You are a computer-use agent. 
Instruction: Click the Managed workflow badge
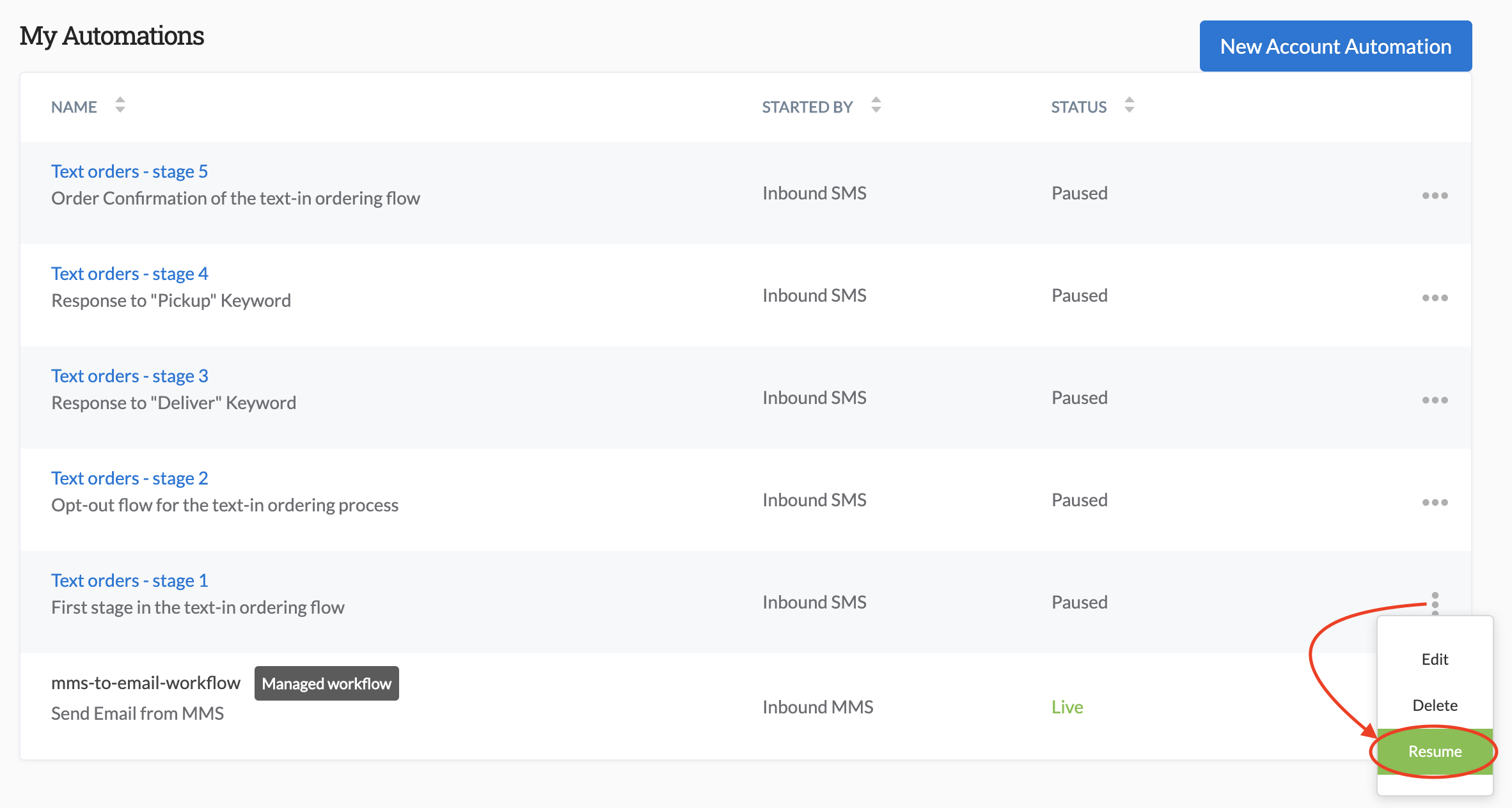[326, 683]
